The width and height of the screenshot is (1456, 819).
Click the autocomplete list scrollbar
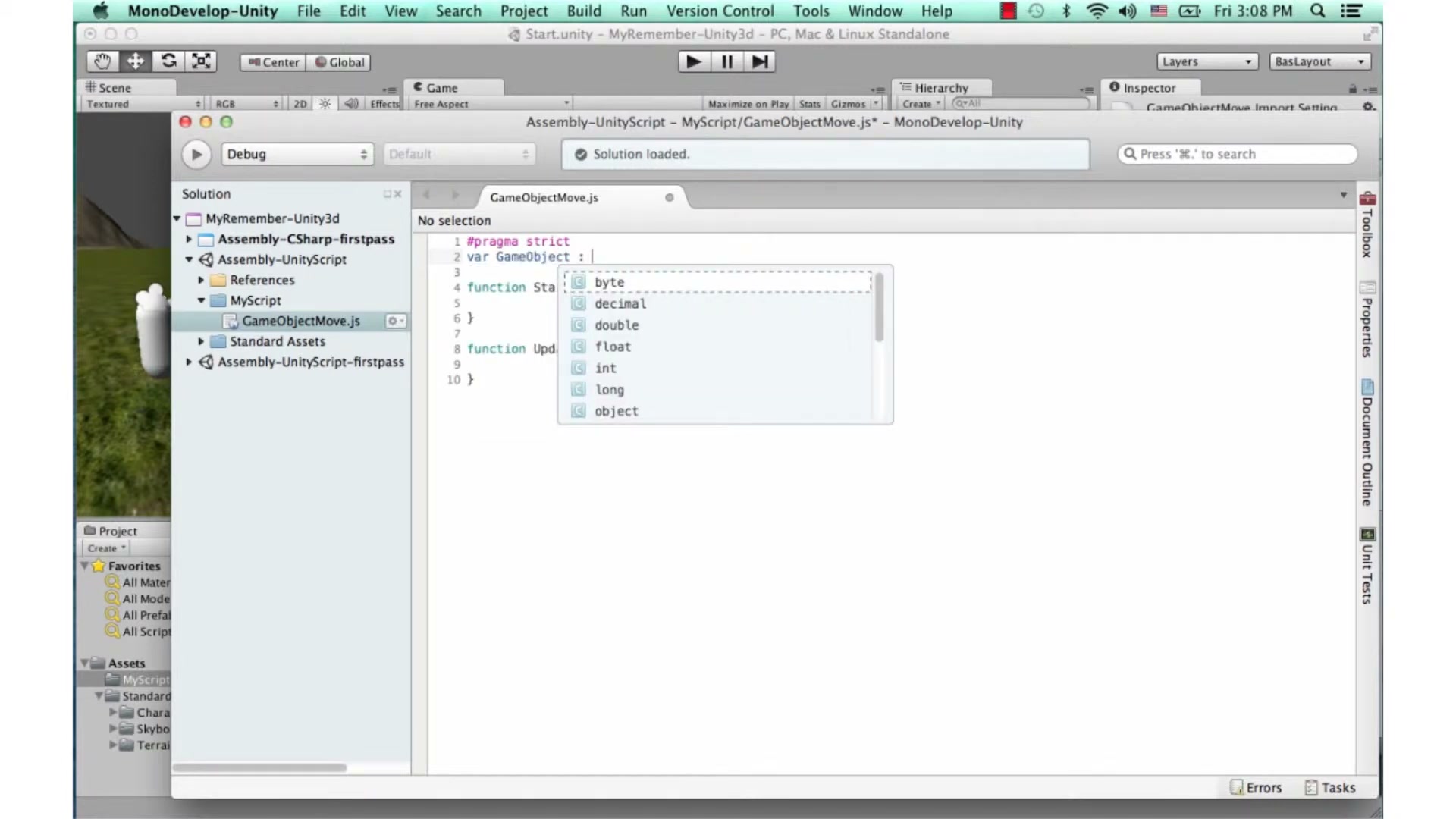(879, 308)
